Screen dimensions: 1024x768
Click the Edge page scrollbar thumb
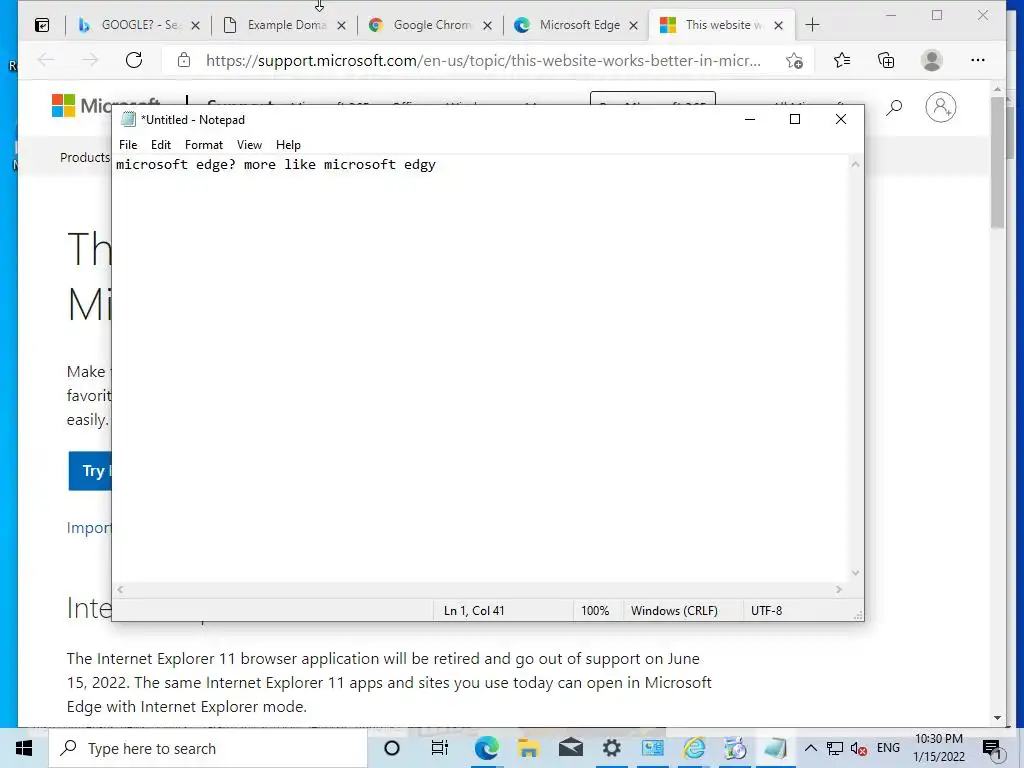pyautogui.click(x=997, y=162)
